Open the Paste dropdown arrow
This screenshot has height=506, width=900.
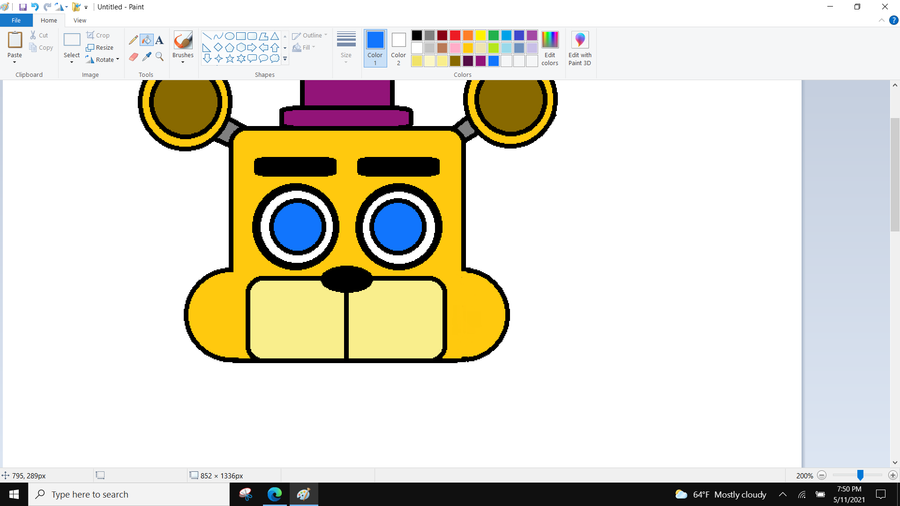pyautogui.click(x=14, y=62)
